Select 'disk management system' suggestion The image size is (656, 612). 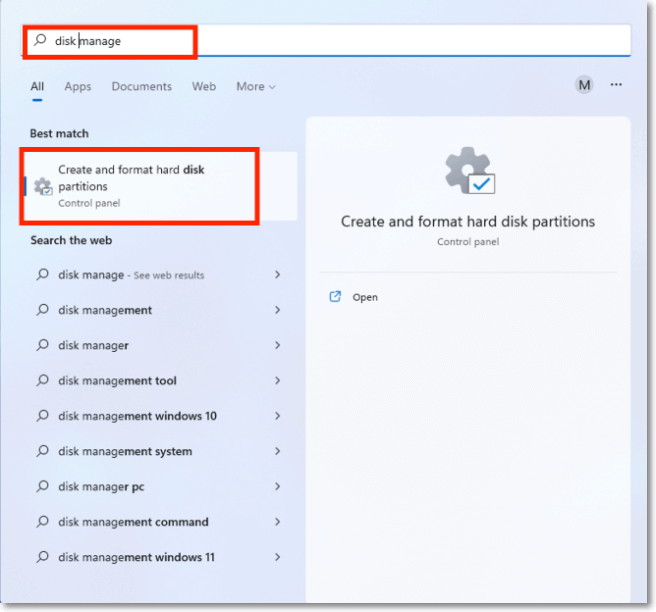(x=160, y=451)
